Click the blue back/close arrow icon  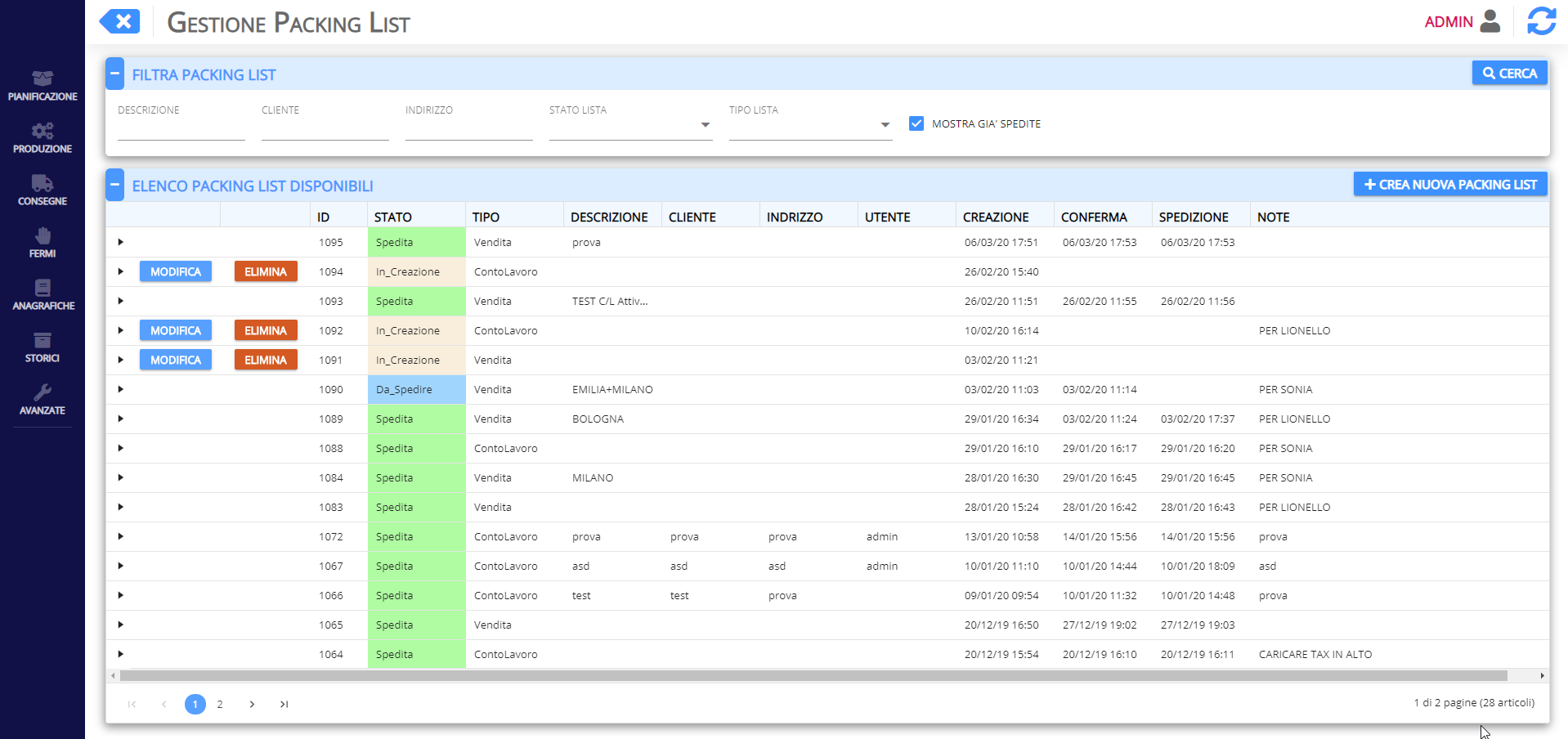[119, 22]
